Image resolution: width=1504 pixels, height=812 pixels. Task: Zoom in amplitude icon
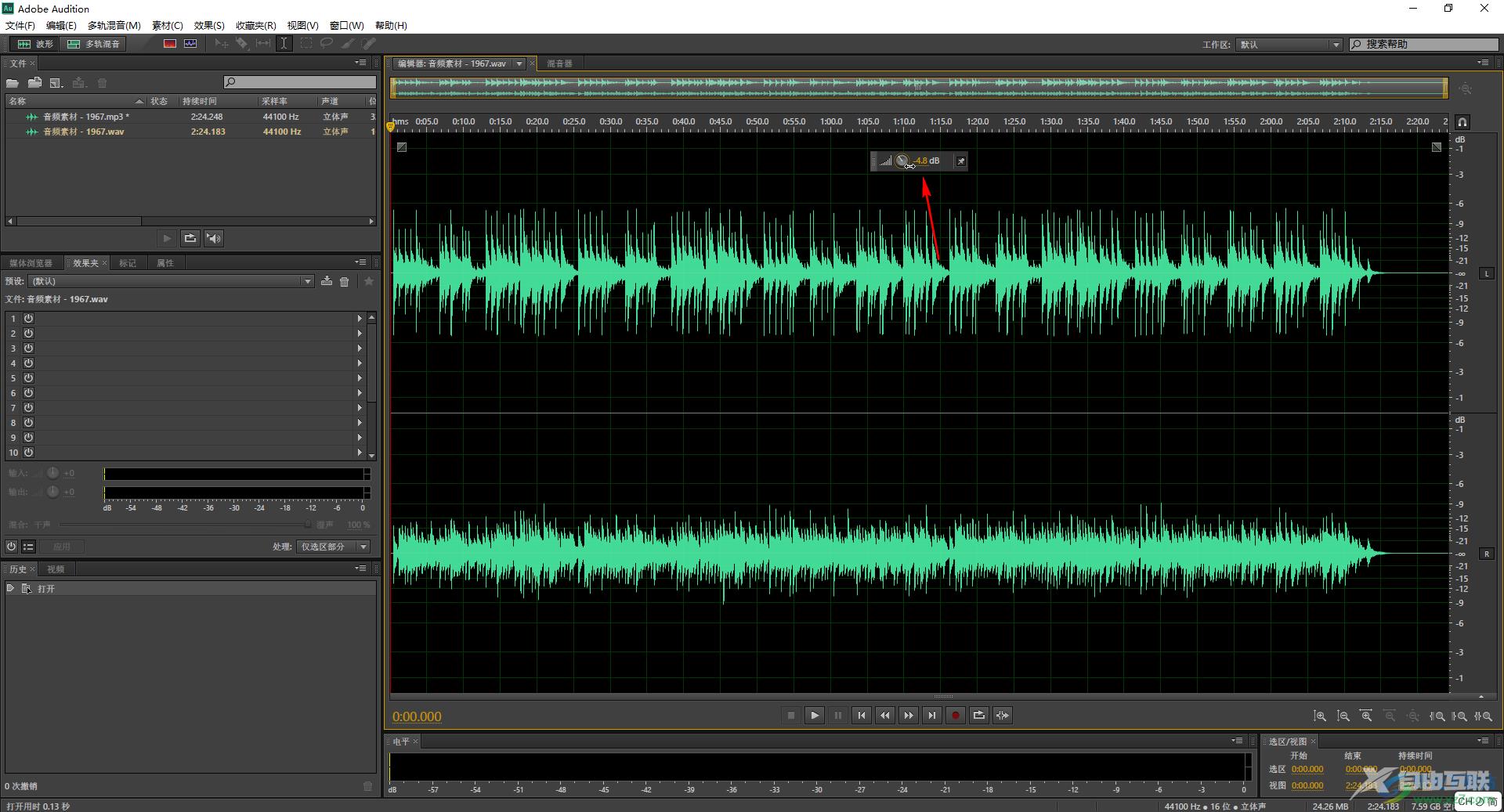click(x=1320, y=716)
